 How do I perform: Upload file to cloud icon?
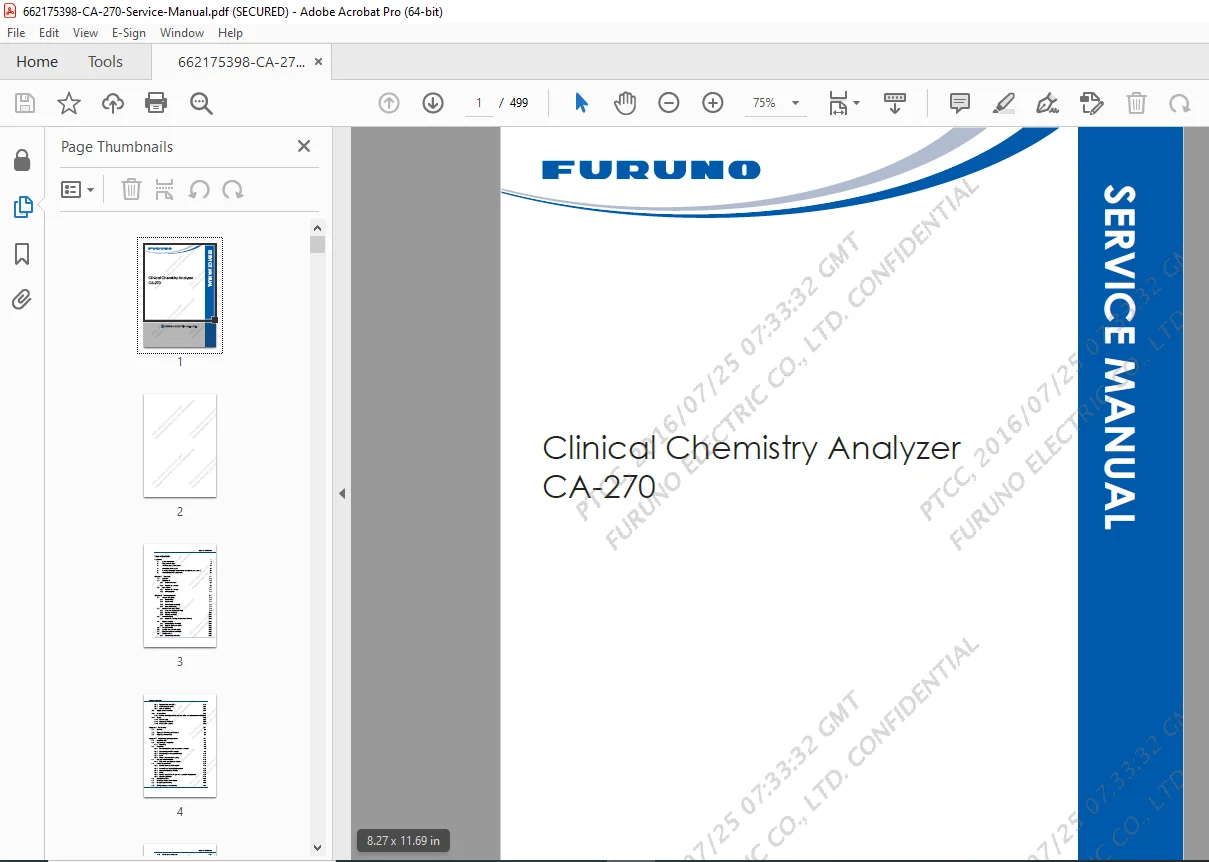pos(113,103)
